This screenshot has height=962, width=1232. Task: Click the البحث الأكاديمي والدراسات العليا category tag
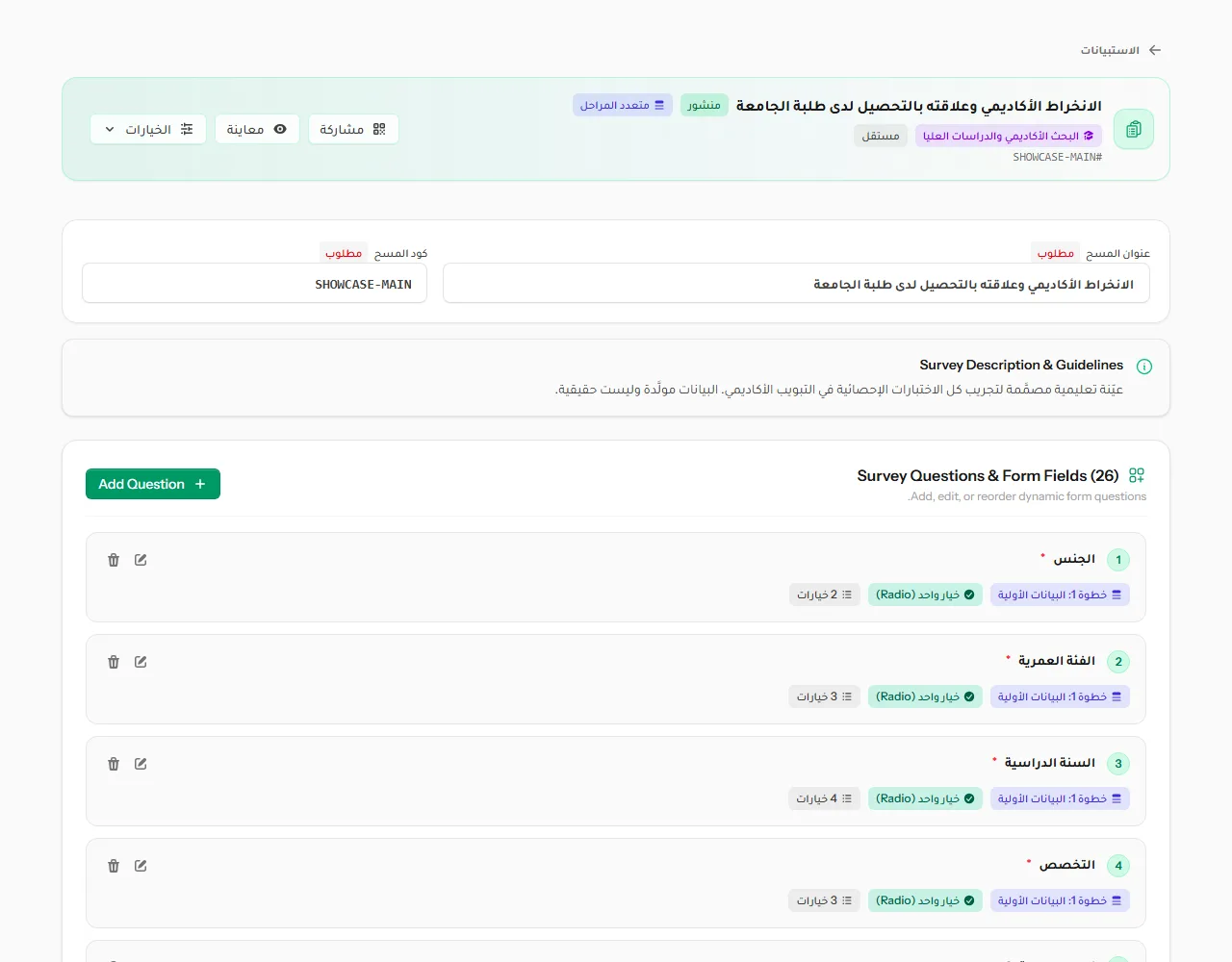click(x=1009, y=136)
